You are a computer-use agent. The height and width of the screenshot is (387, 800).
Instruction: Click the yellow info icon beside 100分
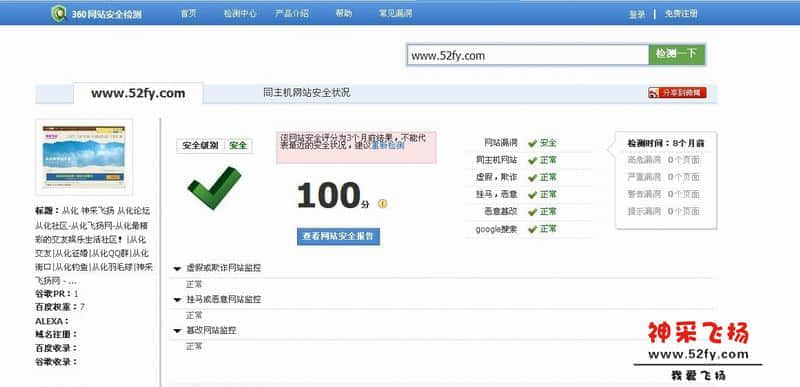click(383, 203)
